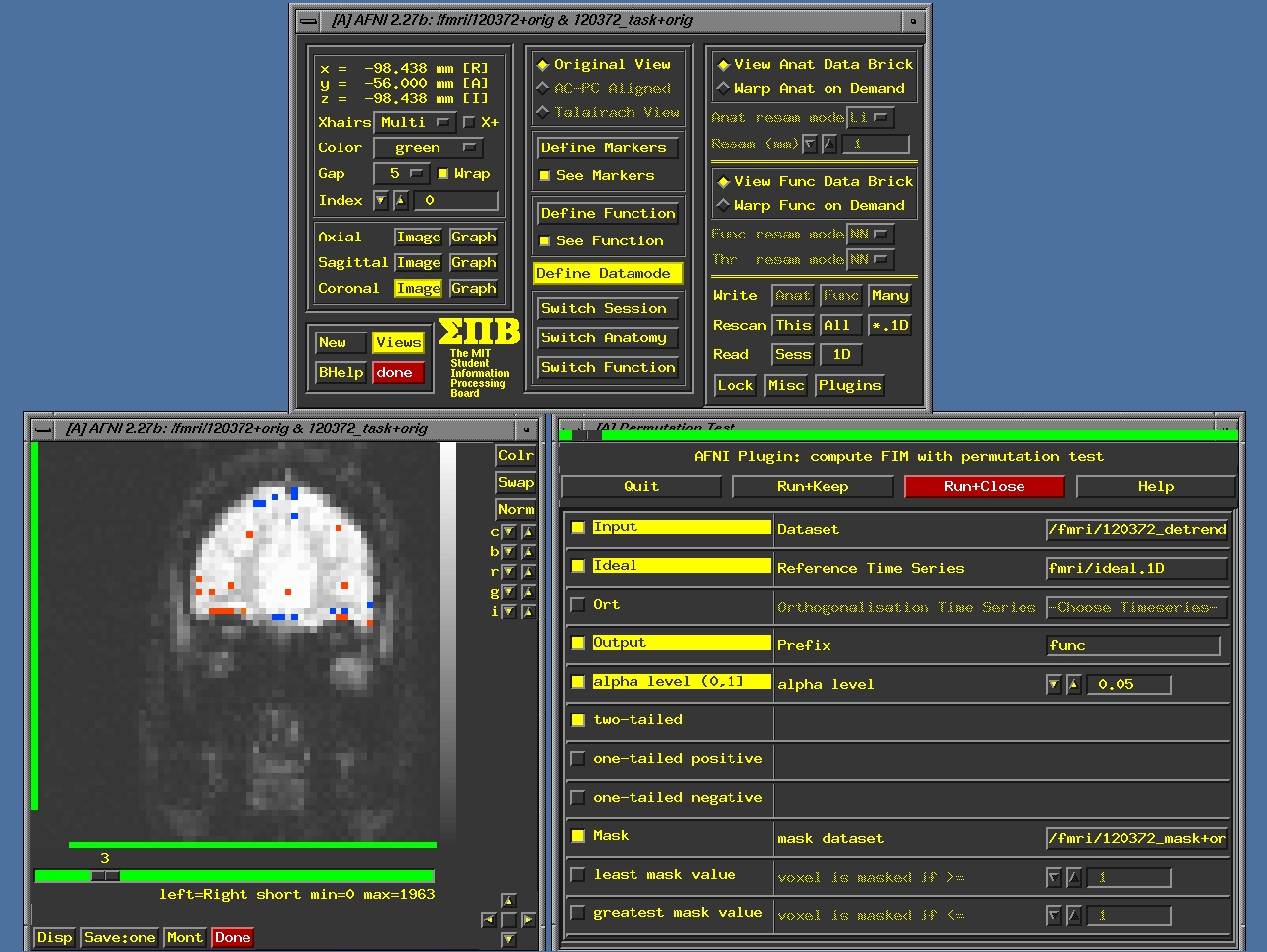Enable one-tailed positive option
The image size is (1267, 952).
tap(578, 759)
